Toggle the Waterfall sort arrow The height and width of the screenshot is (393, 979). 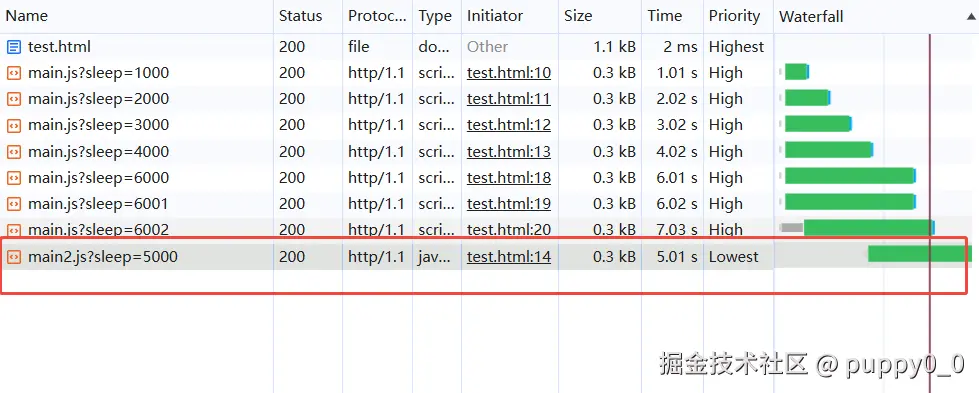tap(970, 17)
